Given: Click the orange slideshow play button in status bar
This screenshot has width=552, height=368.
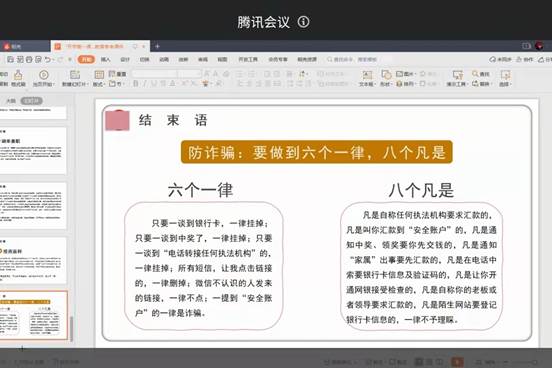Looking at the screenshot, I should click(457, 362).
